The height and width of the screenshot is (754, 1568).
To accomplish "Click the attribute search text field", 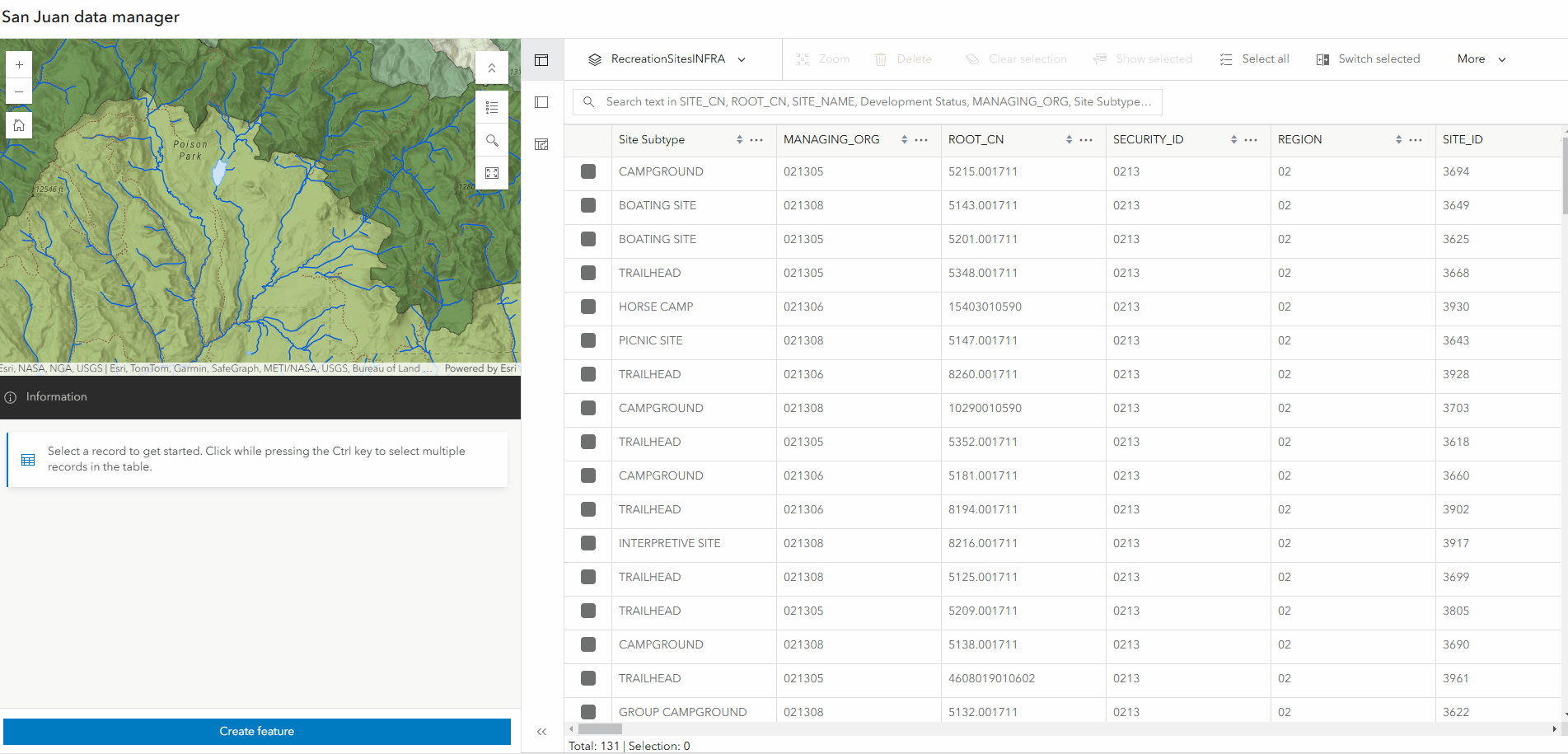I will point(865,101).
